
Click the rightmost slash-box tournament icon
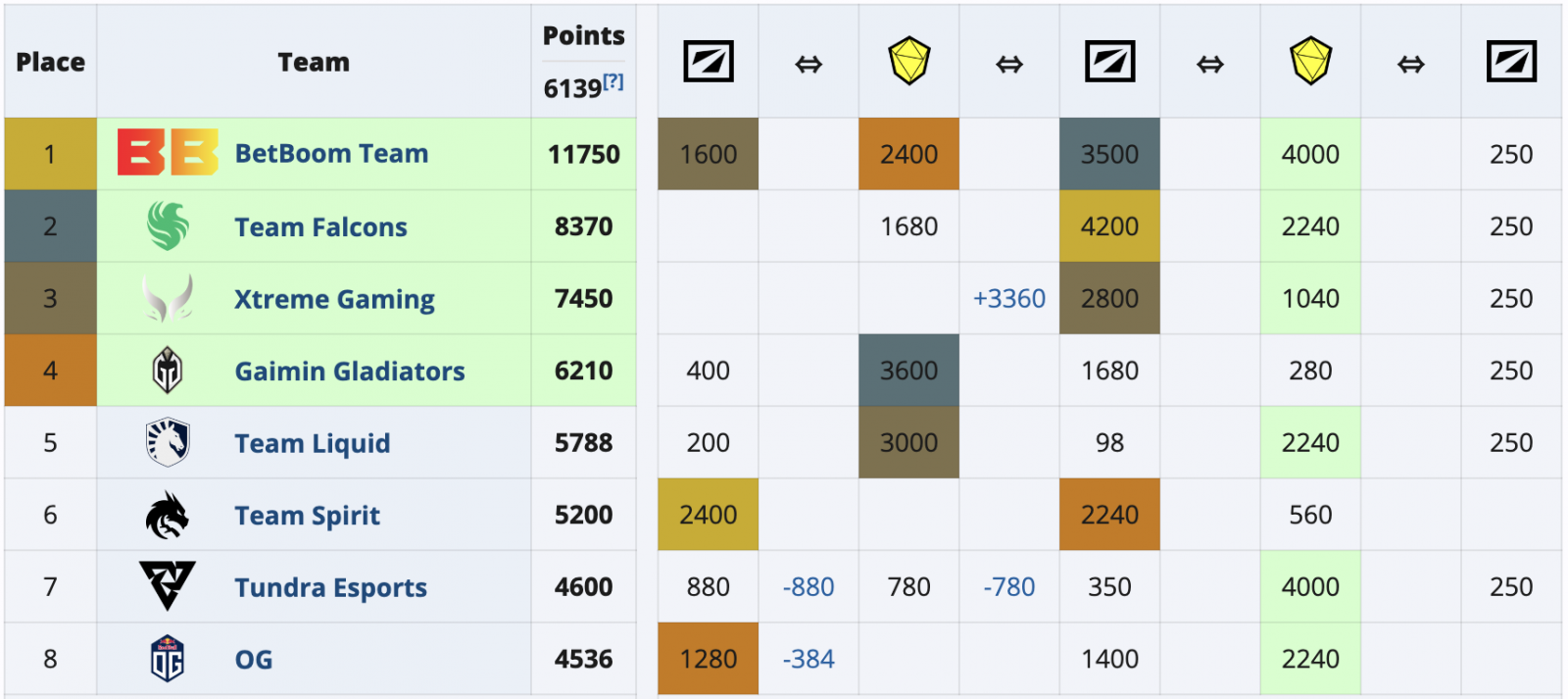click(x=1510, y=62)
